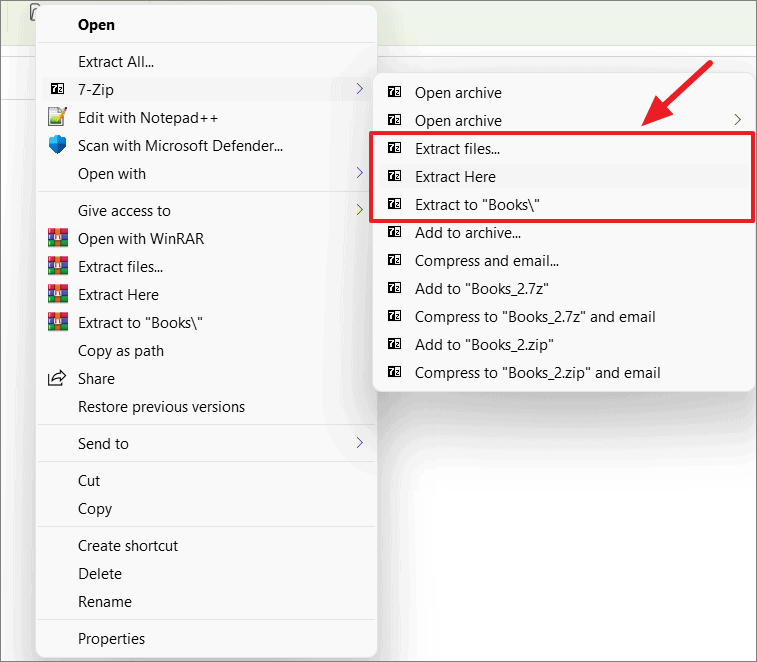Select Give access to
Image resolution: width=757 pixels, height=662 pixels.
tap(207, 211)
